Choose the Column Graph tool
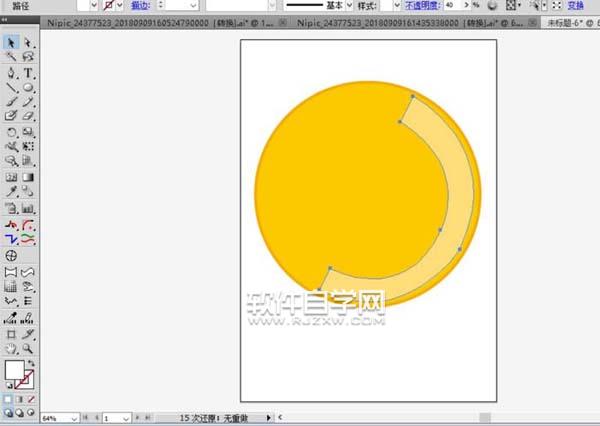Screen dimensions: 600x426 pos(28,209)
